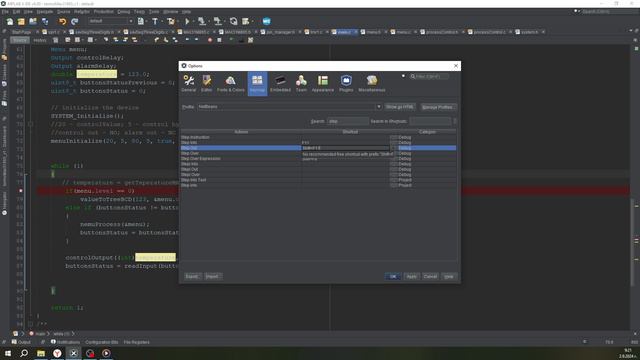Image resolution: width=640 pixels, height=360 pixels.
Task: Open the Plugins options category
Action: (x=346, y=84)
